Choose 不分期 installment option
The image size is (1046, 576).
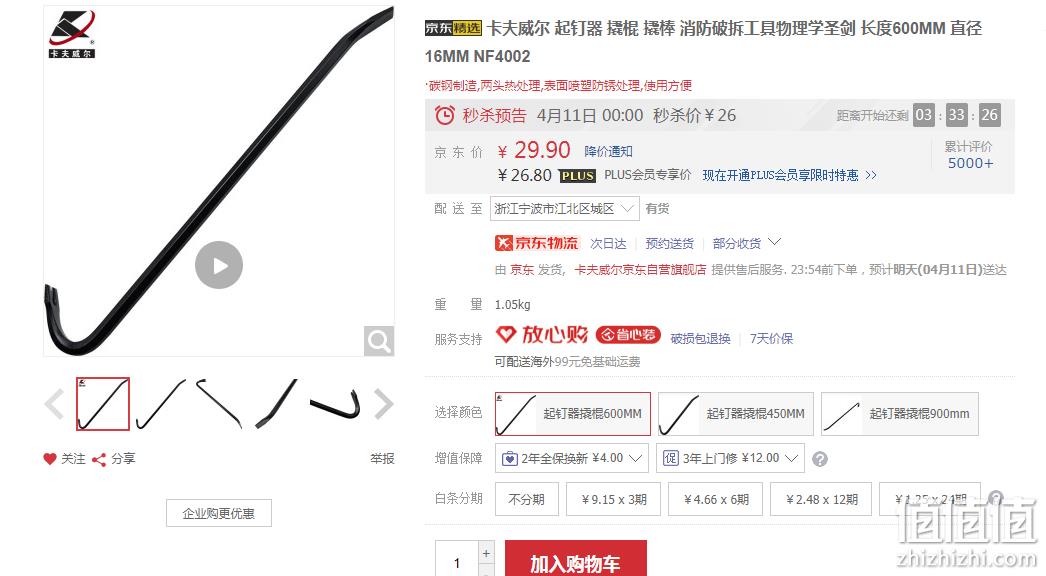pyautogui.click(x=526, y=499)
